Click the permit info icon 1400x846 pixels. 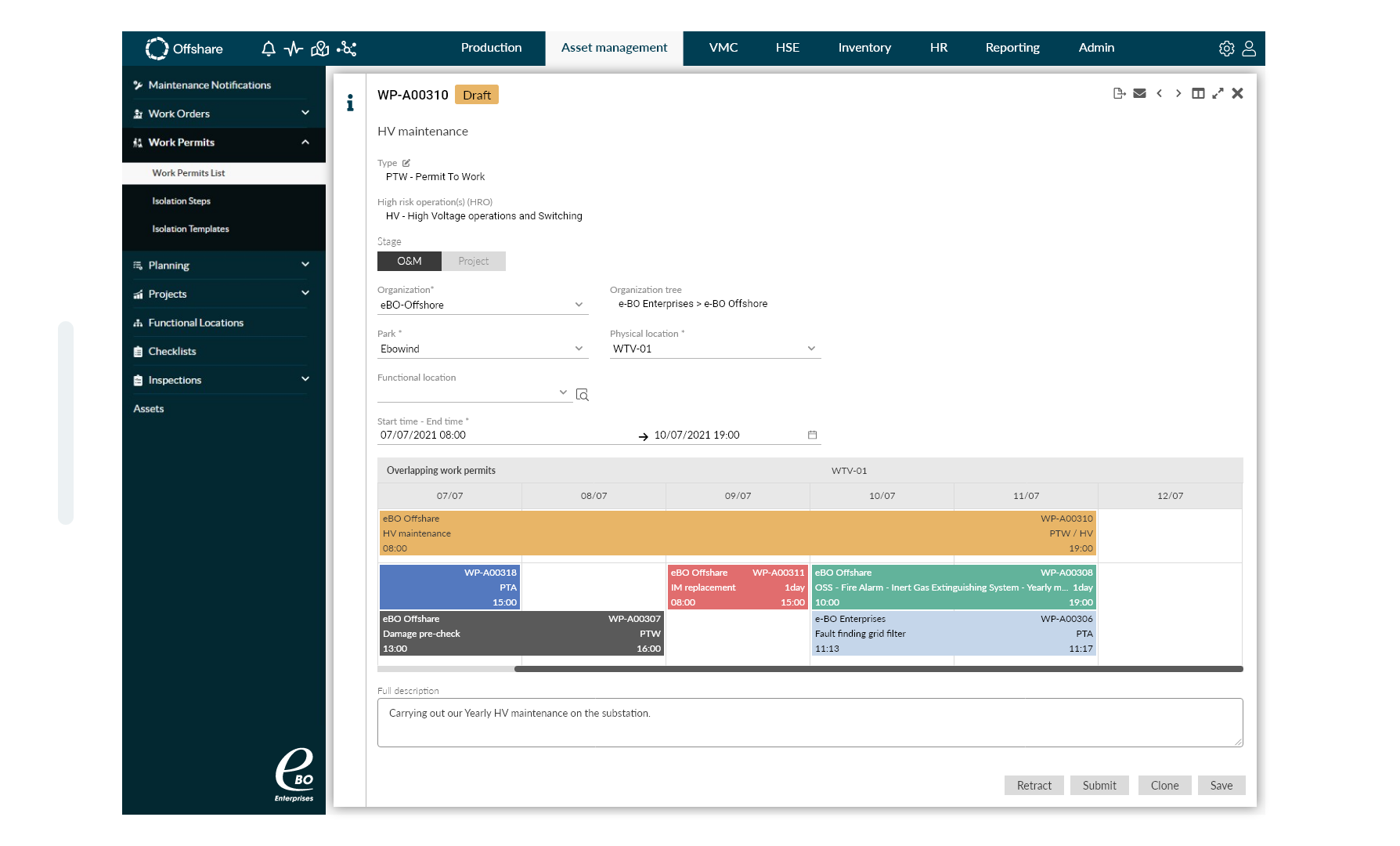(x=350, y=103)
